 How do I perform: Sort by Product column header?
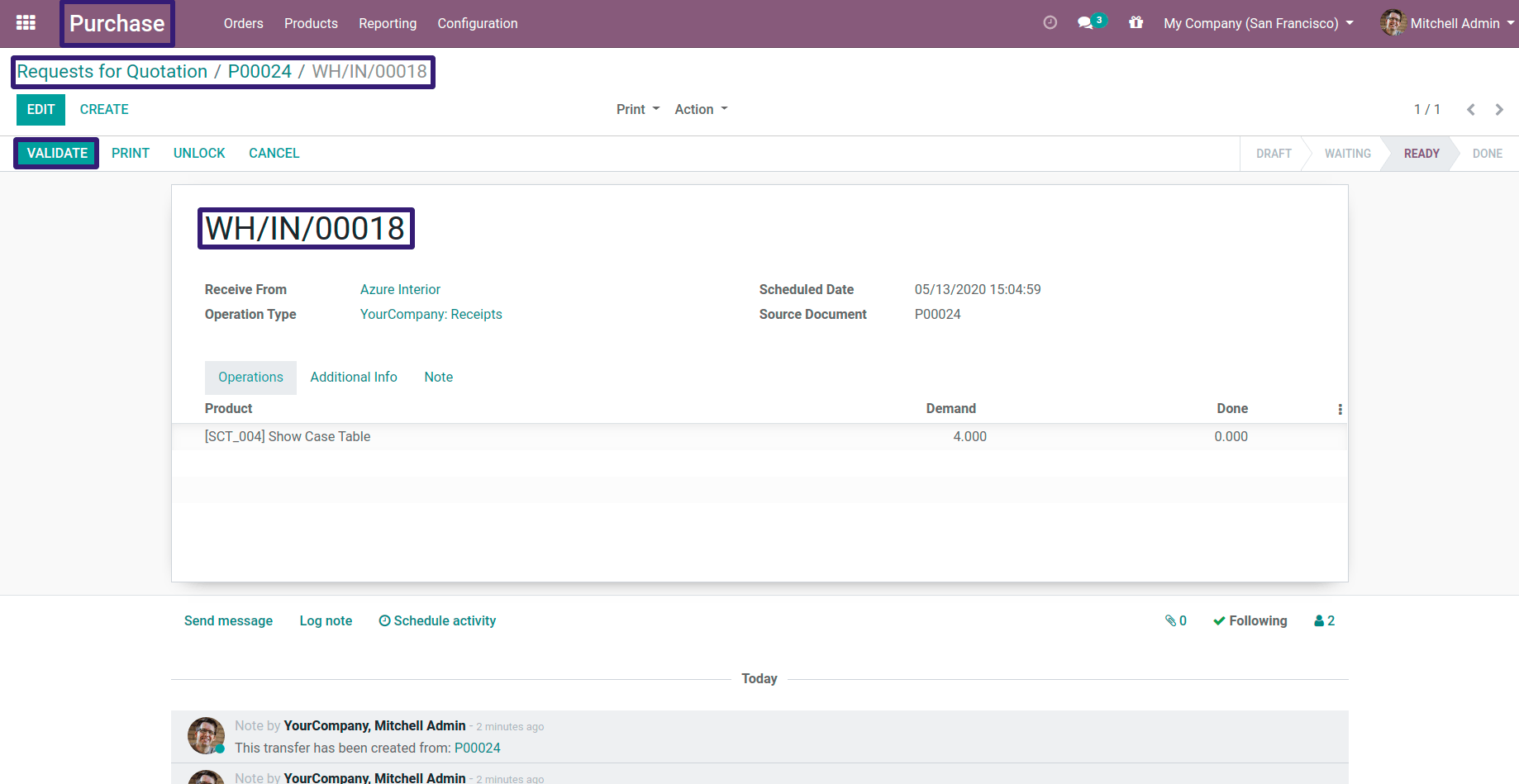[228, 408]
